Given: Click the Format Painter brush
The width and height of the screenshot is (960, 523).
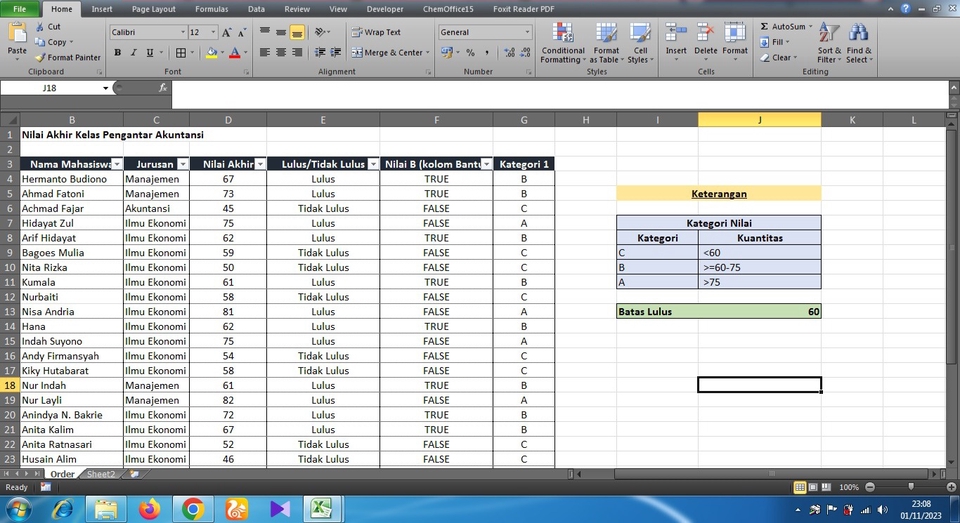Looking at the screenshot, I should [x=40, y=57].
